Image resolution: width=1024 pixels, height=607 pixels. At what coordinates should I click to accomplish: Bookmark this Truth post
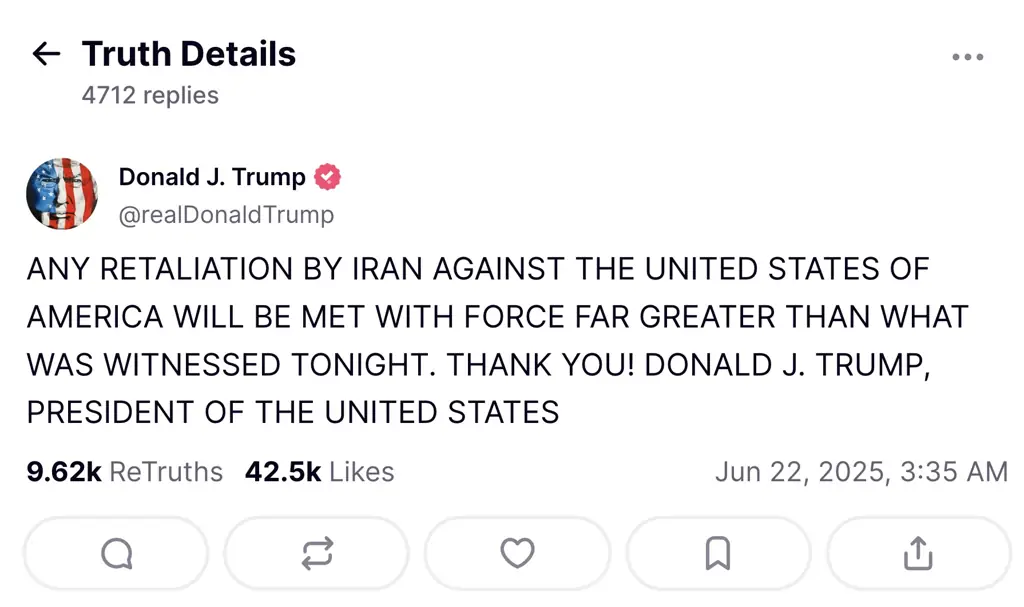(717, 553)
